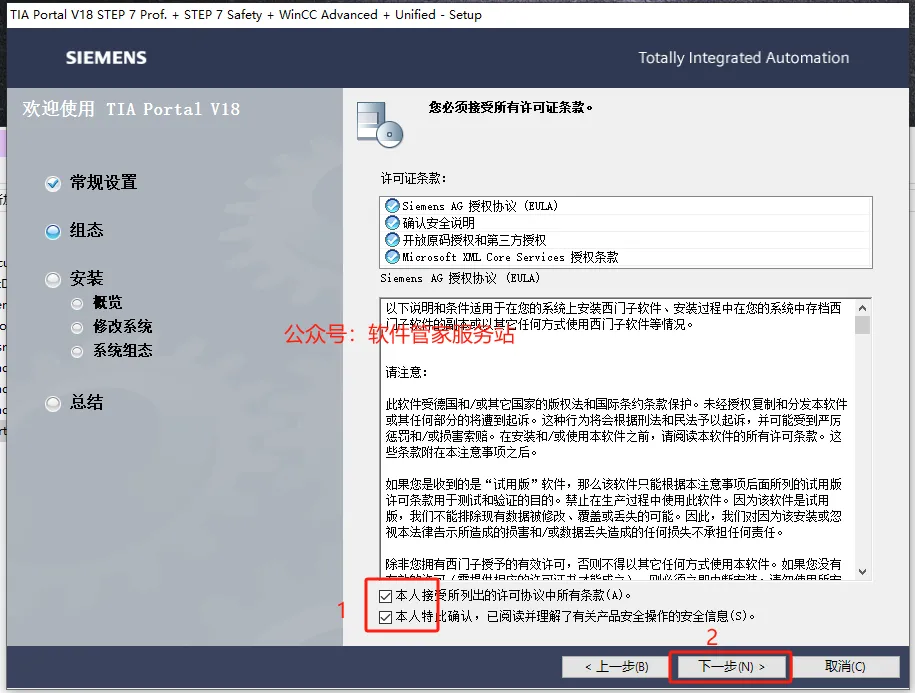Go back with 上一步(B) button
The image size is (915, 693).
coord(616,666)
